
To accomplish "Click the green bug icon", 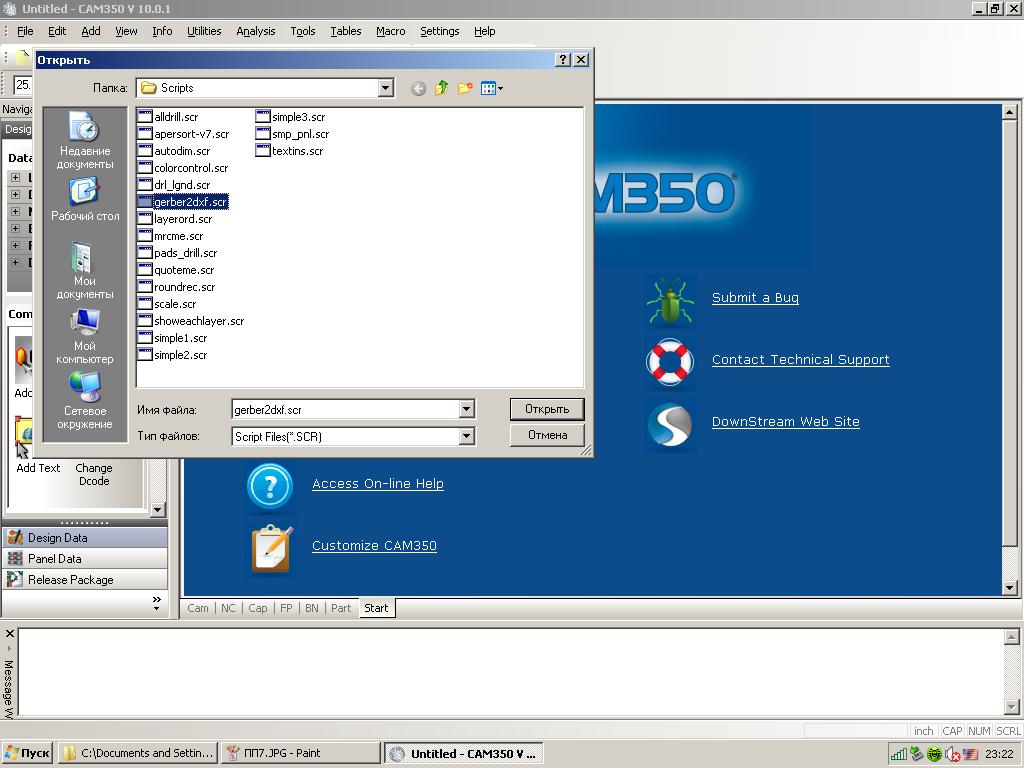I will (669, 300).
